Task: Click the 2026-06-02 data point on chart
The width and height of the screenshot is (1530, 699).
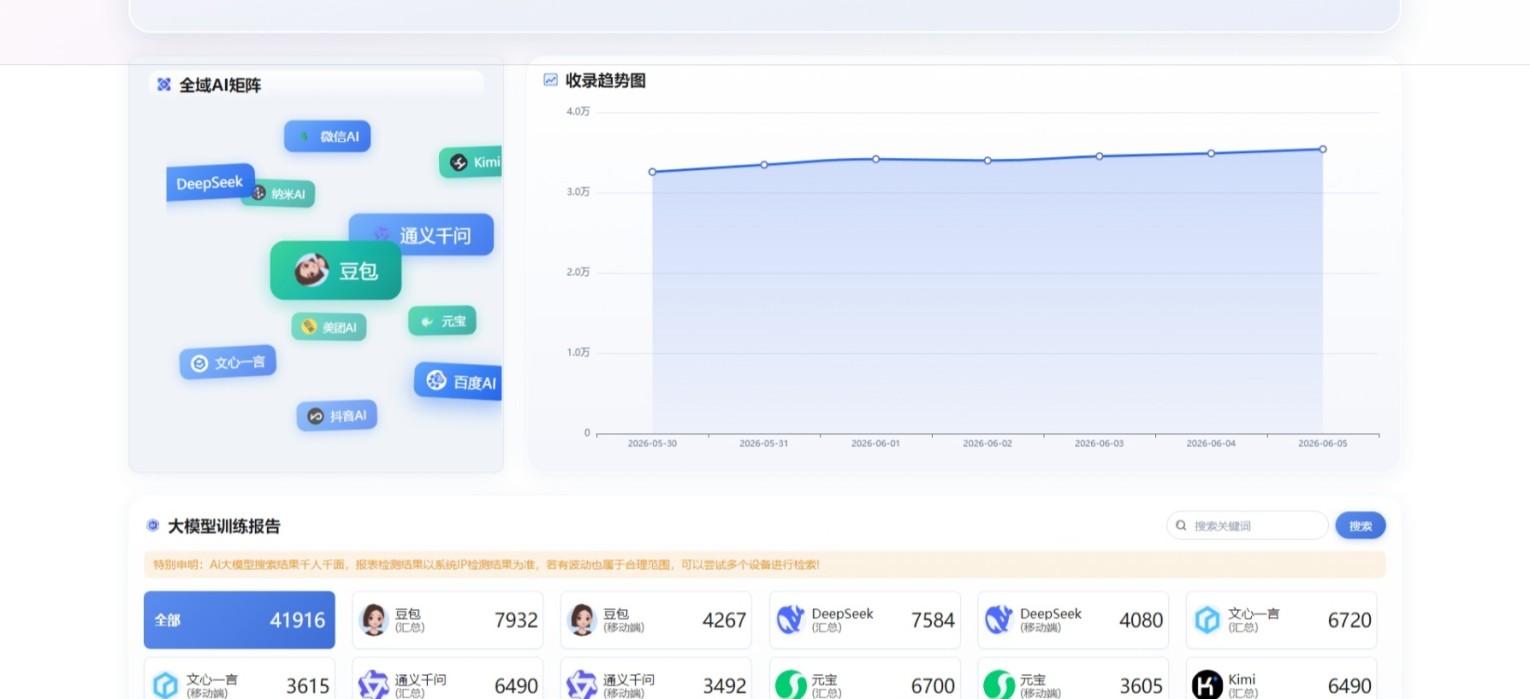Action: pyautogui.click(x=988, y=160)
